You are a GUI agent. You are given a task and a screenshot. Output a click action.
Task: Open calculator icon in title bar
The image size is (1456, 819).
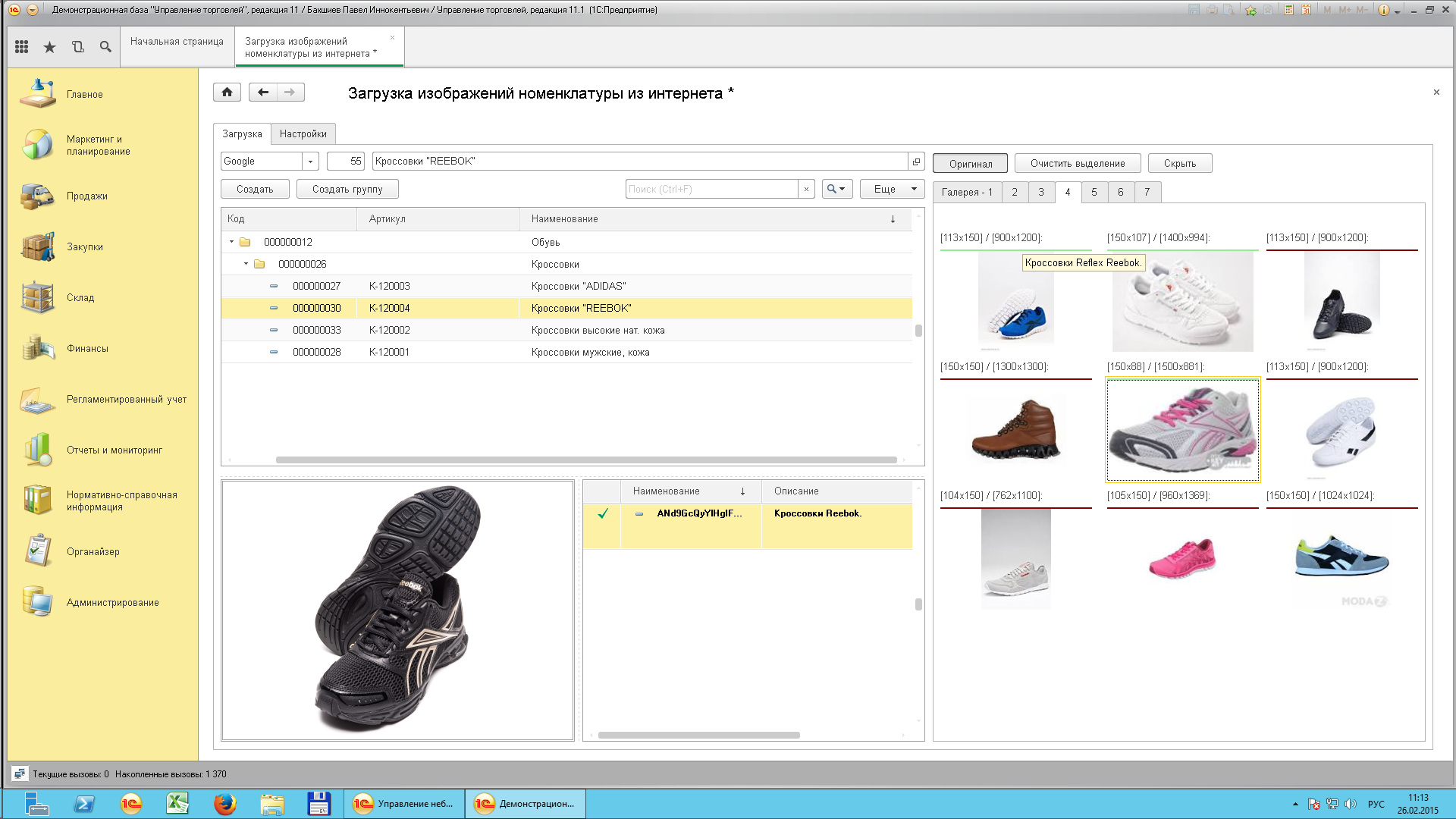pyautogui.click(x=1288, y=10)
